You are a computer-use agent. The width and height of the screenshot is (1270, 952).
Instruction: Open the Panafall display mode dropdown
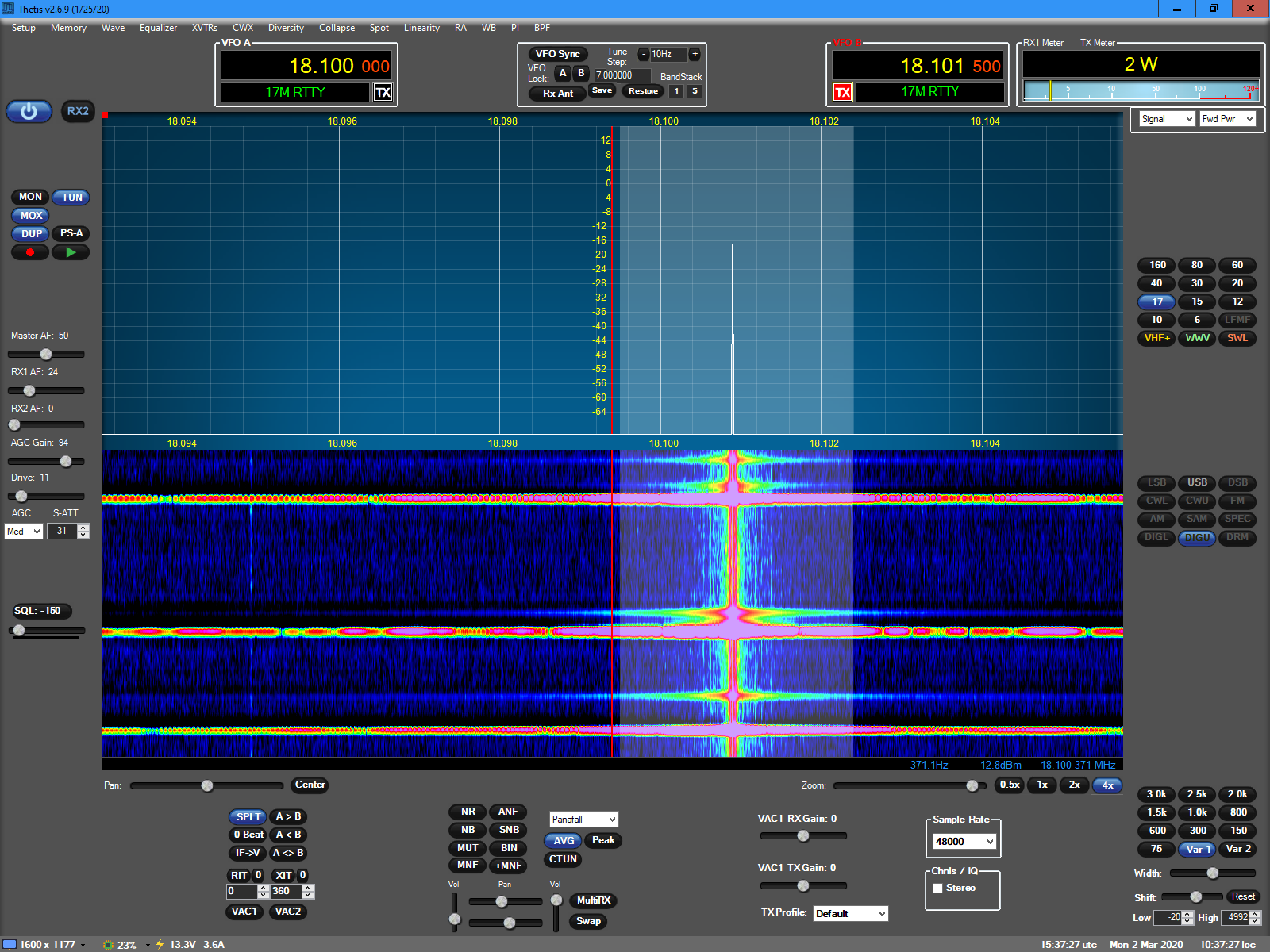point(583,819)
